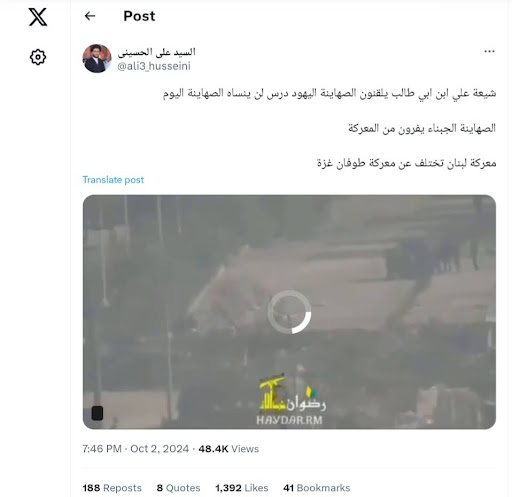
Task: Go back using the left arrow
Action: click(x=90, y=16)
